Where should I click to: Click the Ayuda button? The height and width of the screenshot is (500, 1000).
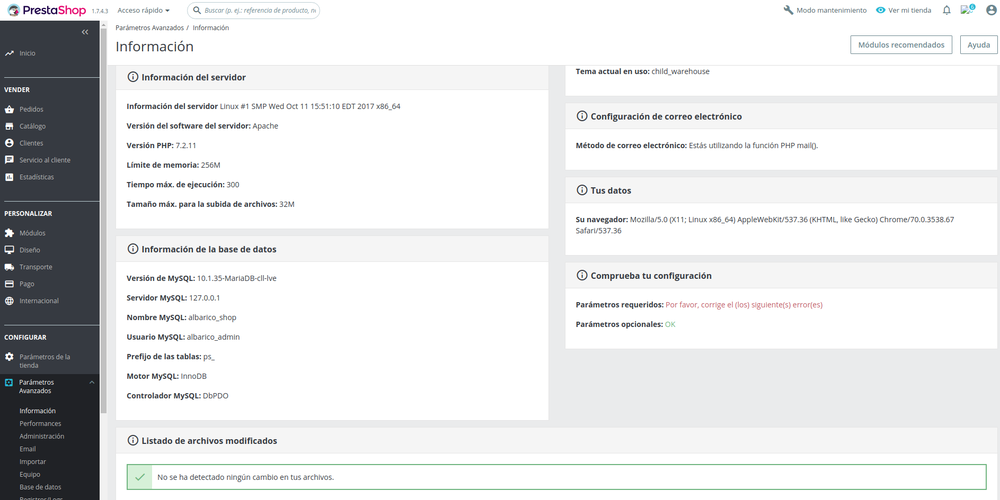976,45
